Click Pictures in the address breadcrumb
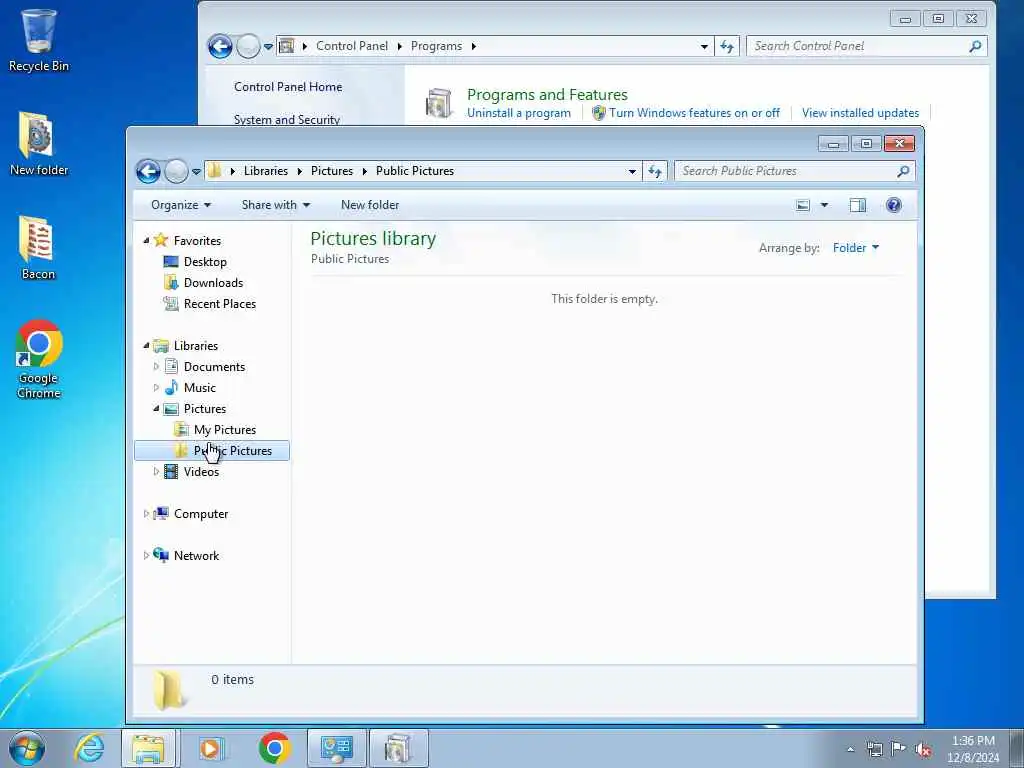 [332, 171]
